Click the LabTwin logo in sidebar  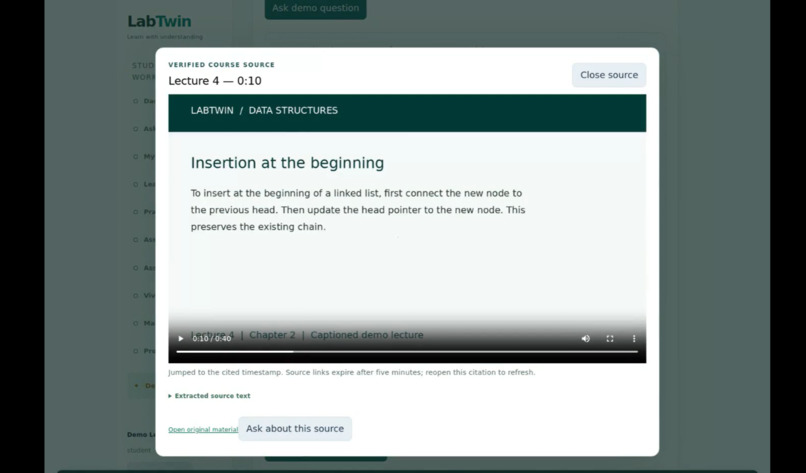click(x=159, y=21)
